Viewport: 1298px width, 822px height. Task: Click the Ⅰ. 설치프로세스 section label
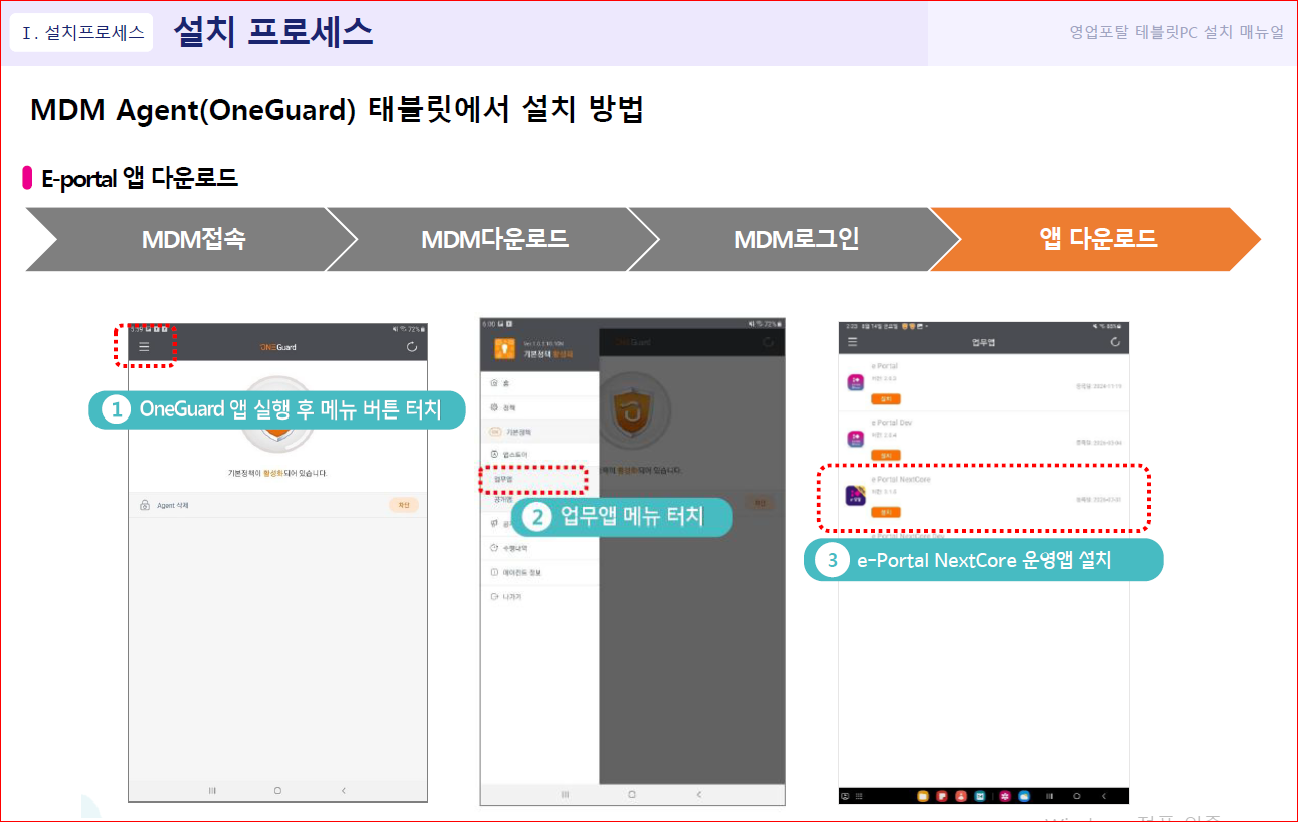[82, 32]
